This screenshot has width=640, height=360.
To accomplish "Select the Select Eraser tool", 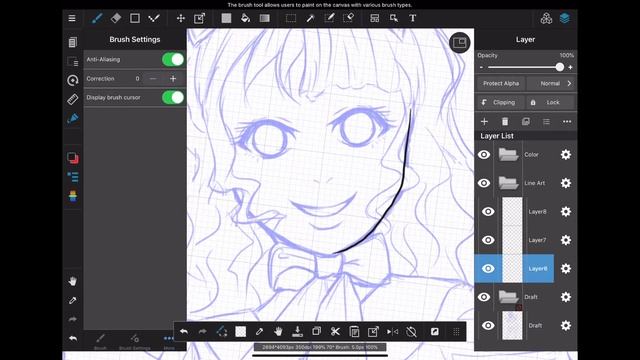I will (349, 18).
